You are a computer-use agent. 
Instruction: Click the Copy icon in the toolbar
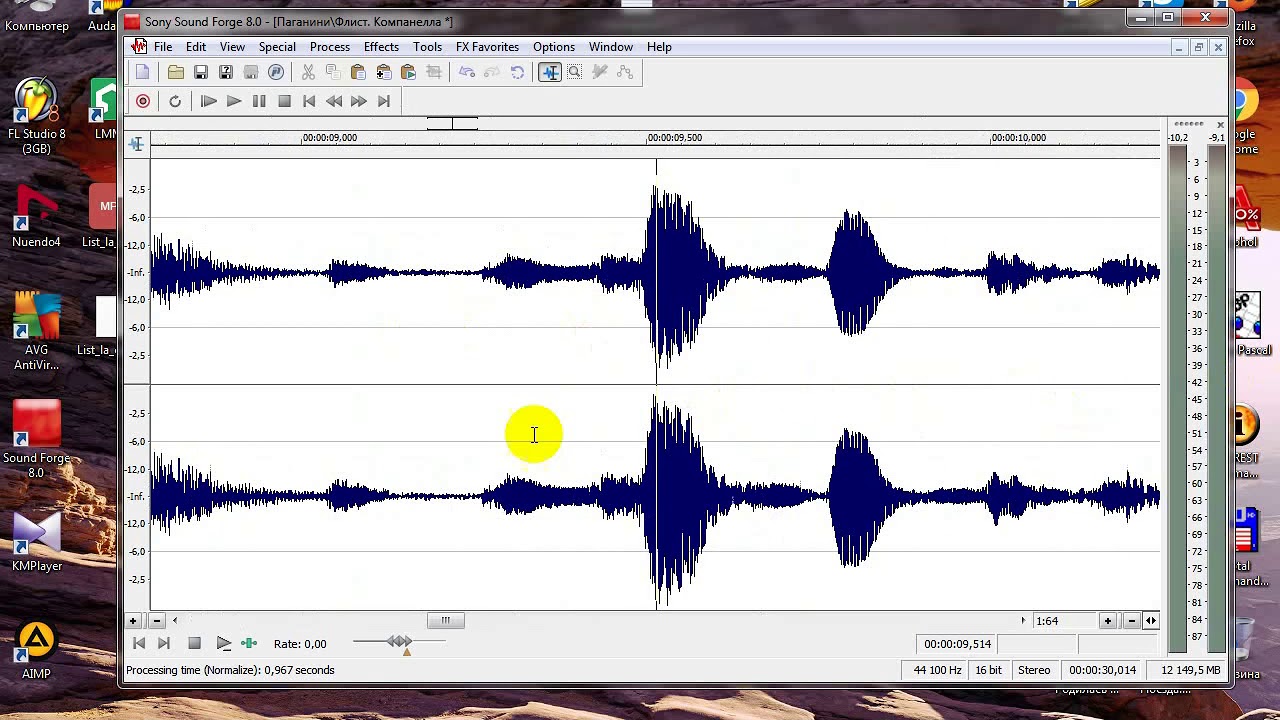tap(333, 72)
